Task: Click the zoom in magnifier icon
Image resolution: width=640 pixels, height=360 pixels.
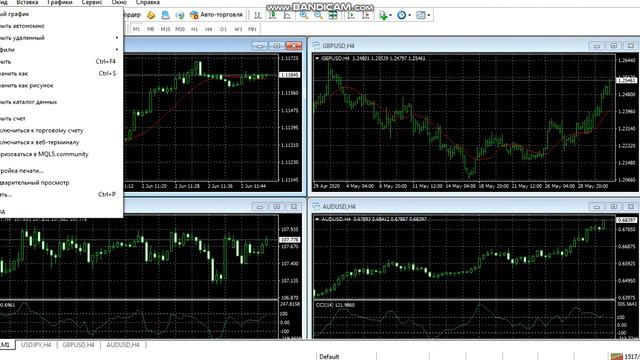Action: pos(304,15)
